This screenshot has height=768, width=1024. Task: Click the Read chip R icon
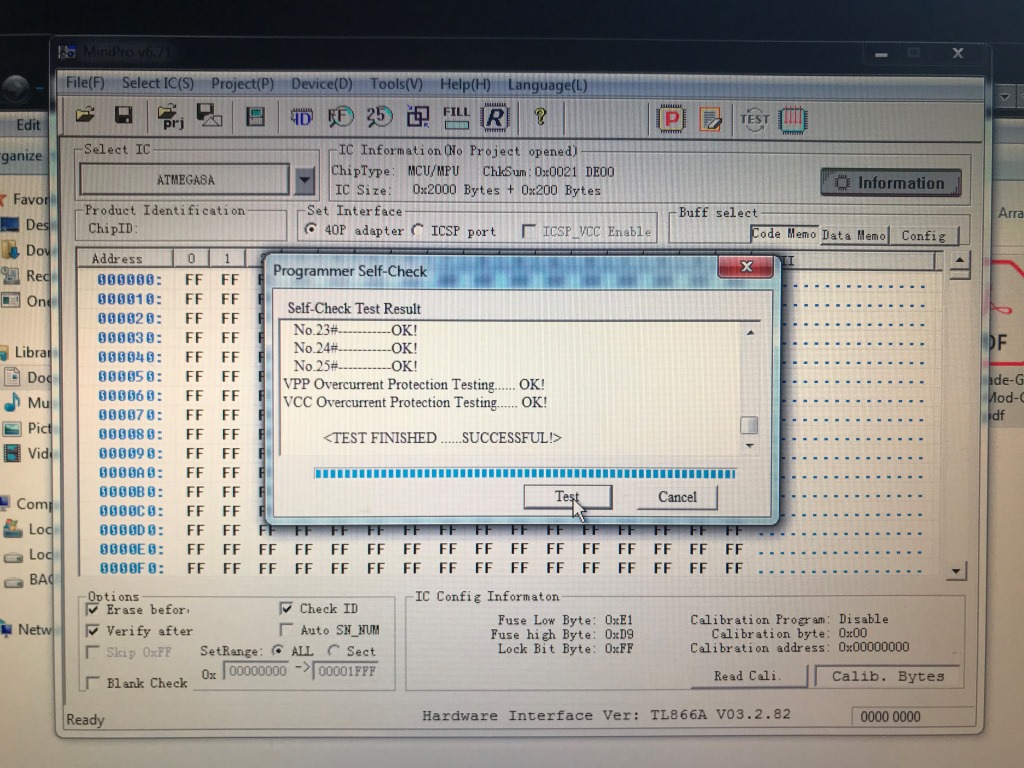coord(494,118)
